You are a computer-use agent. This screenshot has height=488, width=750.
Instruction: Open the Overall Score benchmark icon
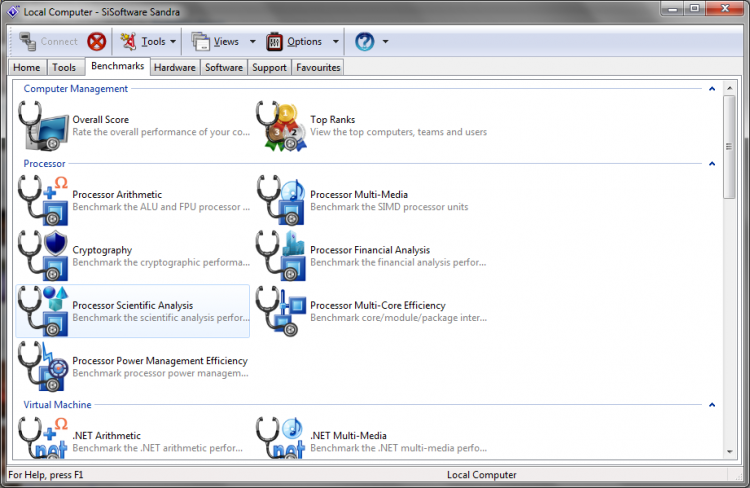[43, 126]
